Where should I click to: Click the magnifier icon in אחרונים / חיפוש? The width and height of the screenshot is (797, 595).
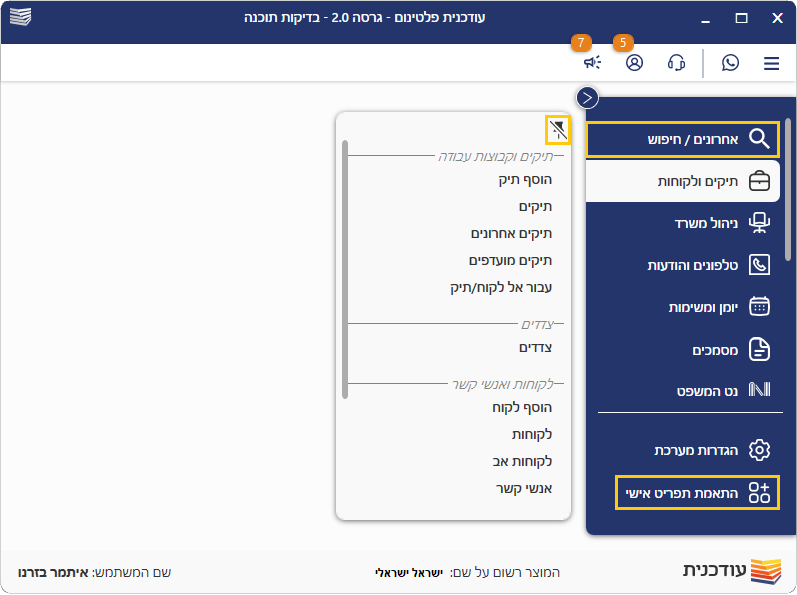point(760,139)
